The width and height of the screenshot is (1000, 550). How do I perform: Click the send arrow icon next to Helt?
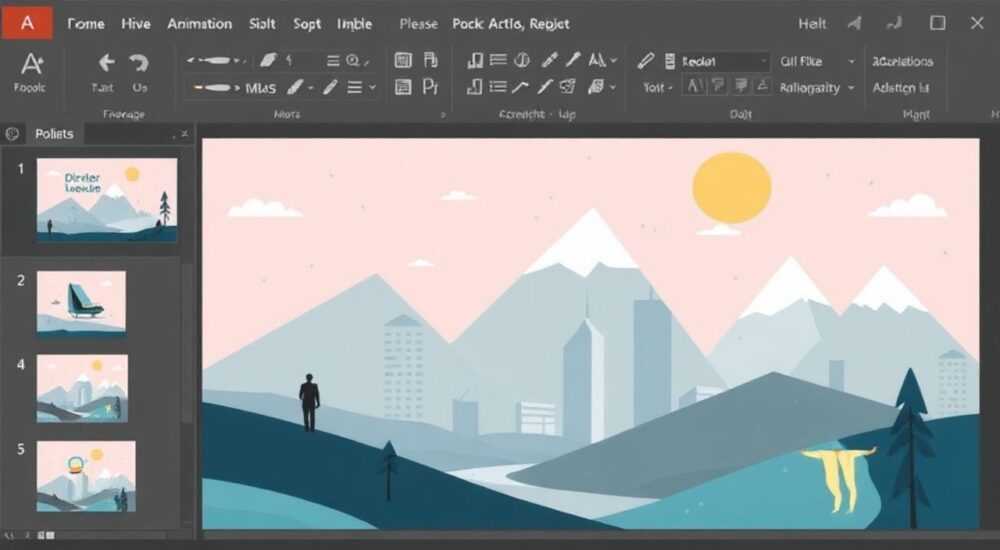pyautogui.click(x=854, y=24)
